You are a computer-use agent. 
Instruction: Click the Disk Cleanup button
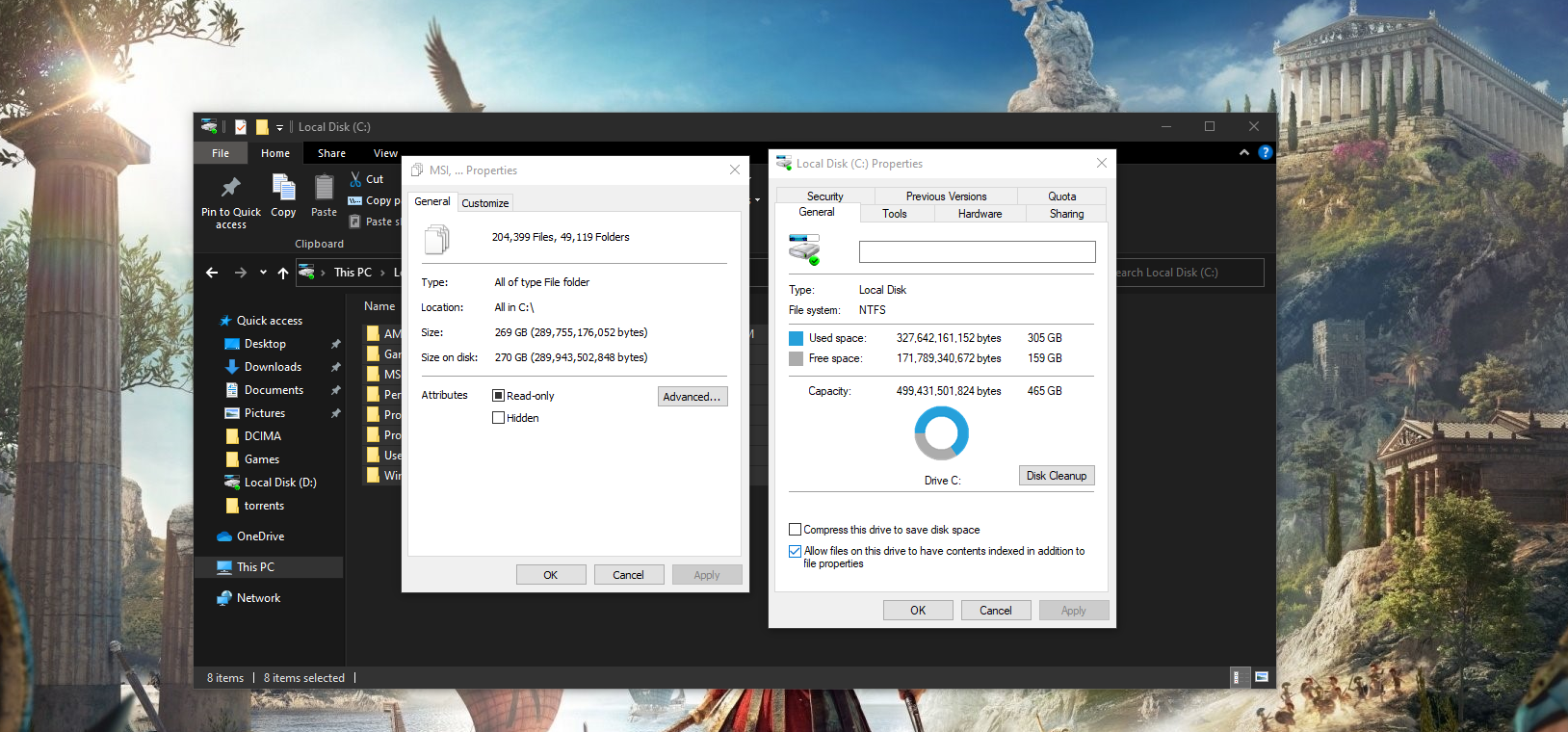pos(1057,476)
